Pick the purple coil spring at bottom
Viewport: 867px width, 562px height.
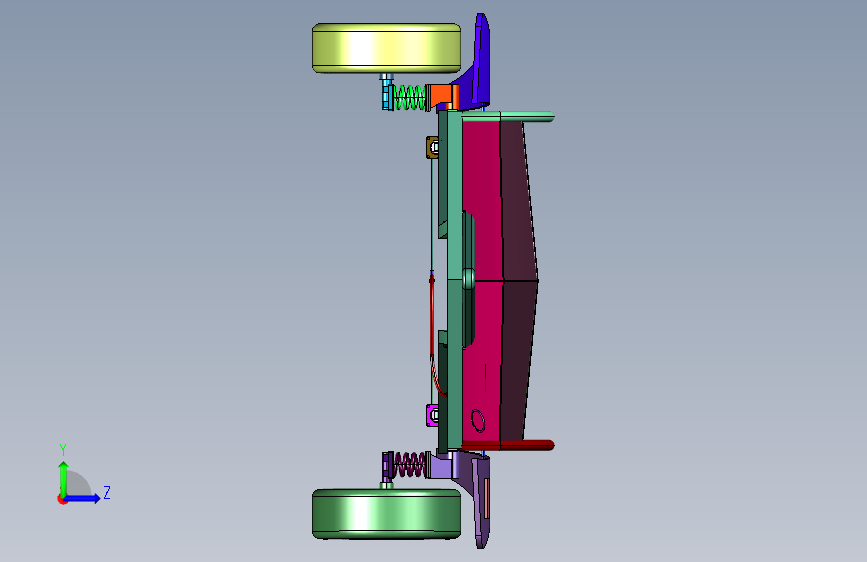[409, 465]
